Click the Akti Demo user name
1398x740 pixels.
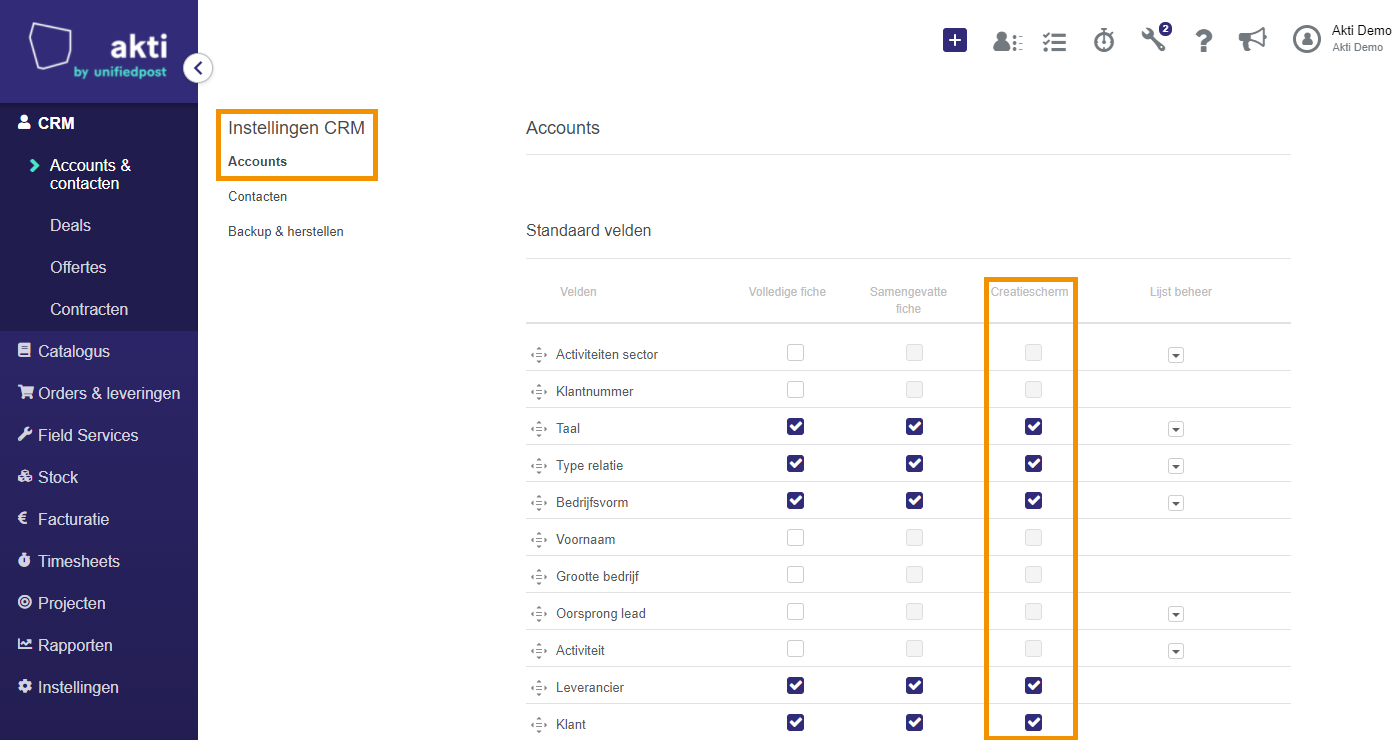pyautogui.click(x=1362, y=31)
